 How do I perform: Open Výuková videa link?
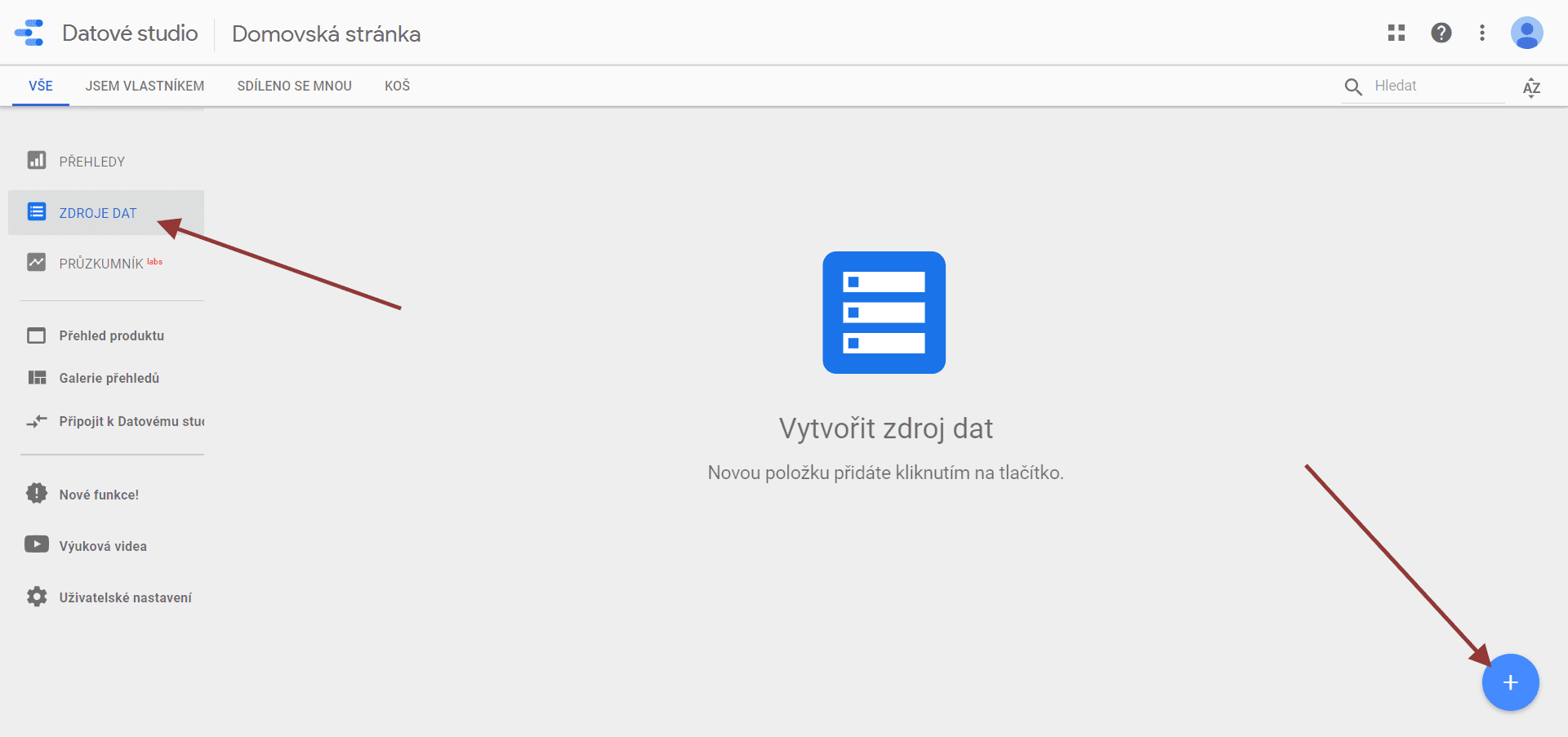coord(103,546)
